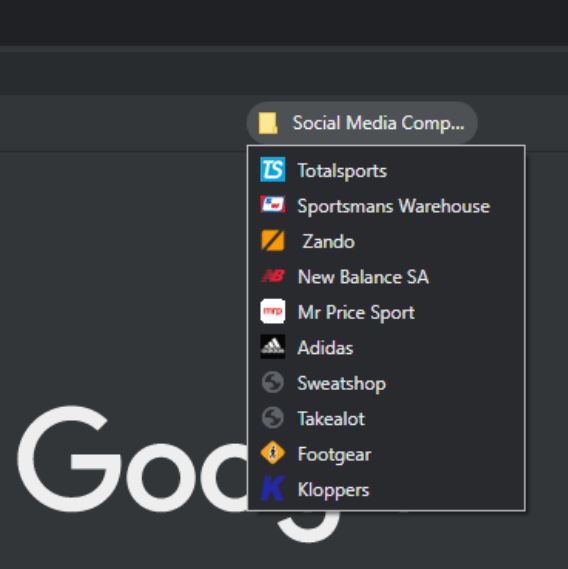Open the Footgear bookmark
The image size is (568, 569).
[x=386, y=454]
